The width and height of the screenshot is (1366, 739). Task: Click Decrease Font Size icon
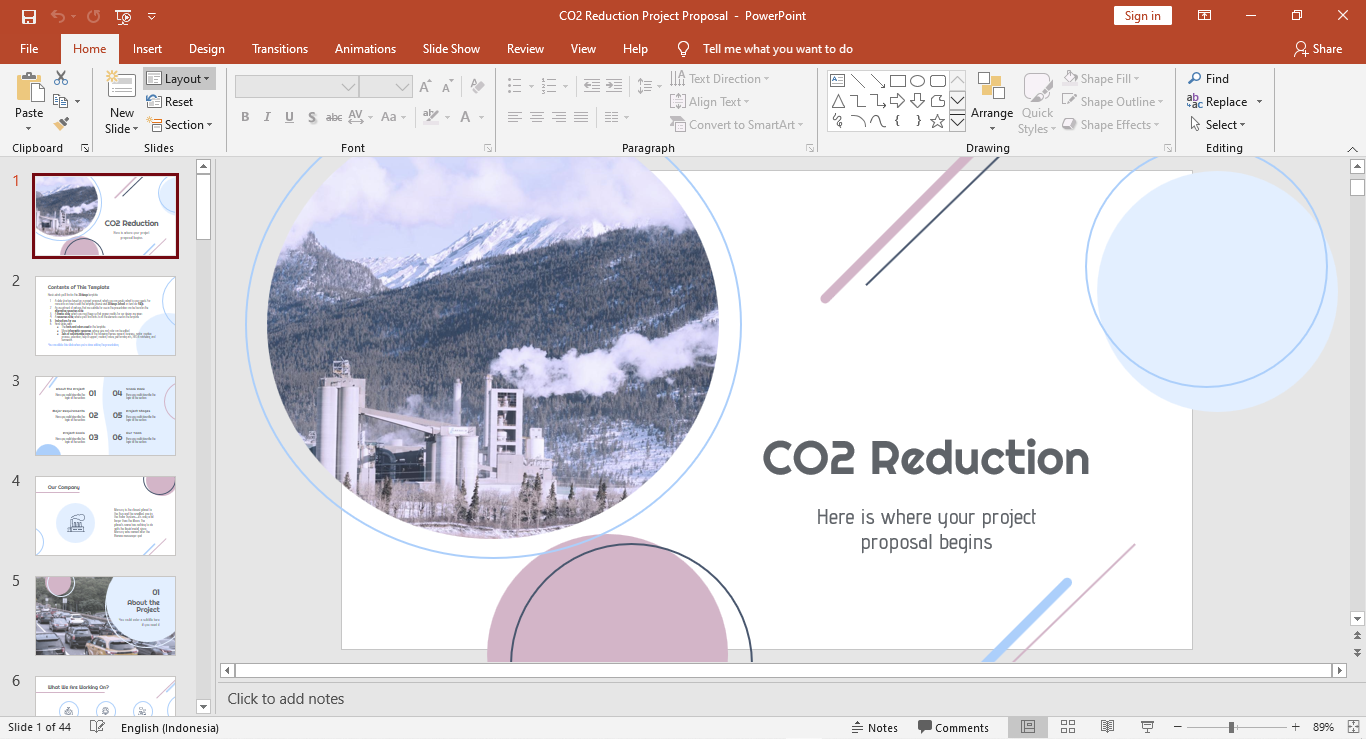(x=449, y=87)
